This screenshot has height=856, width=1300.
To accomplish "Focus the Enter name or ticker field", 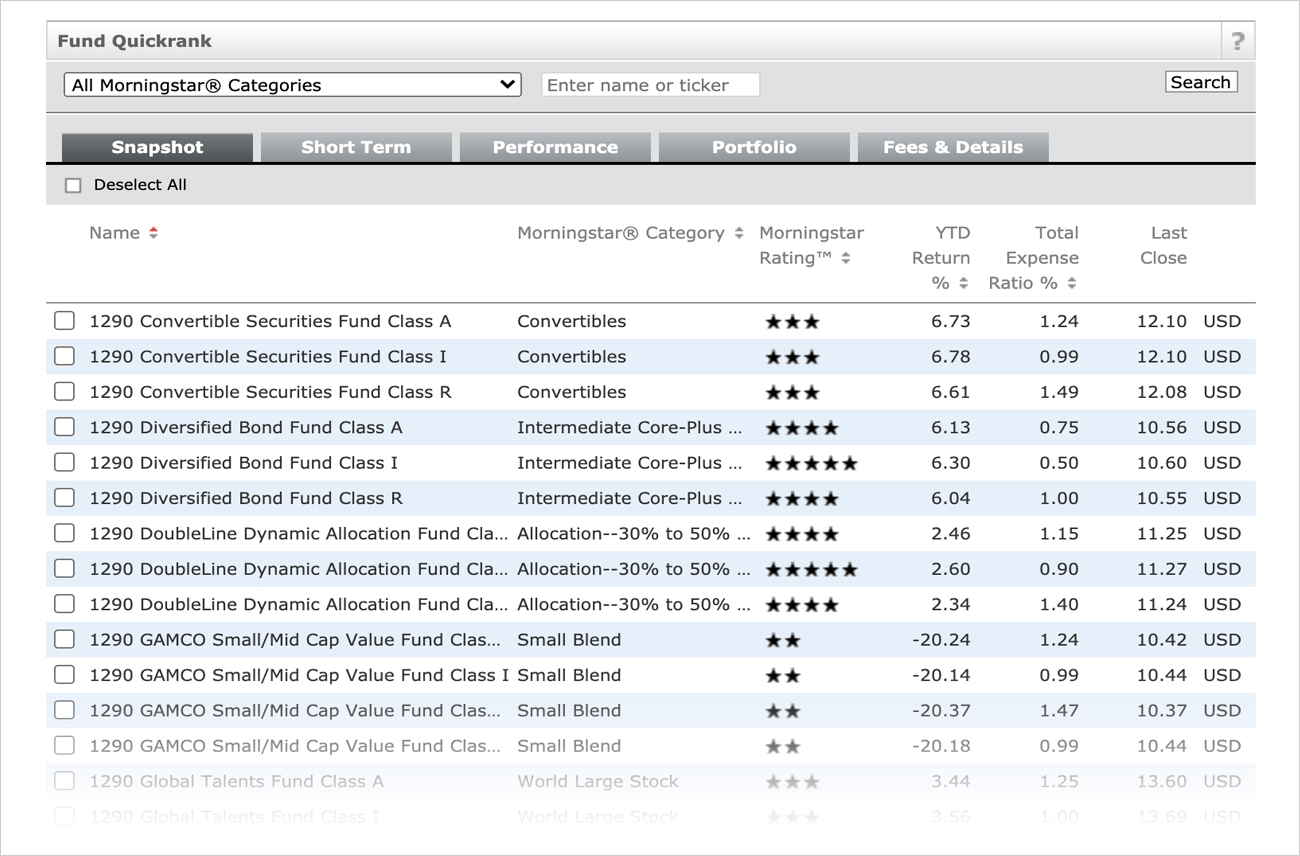I will (650, 85).
